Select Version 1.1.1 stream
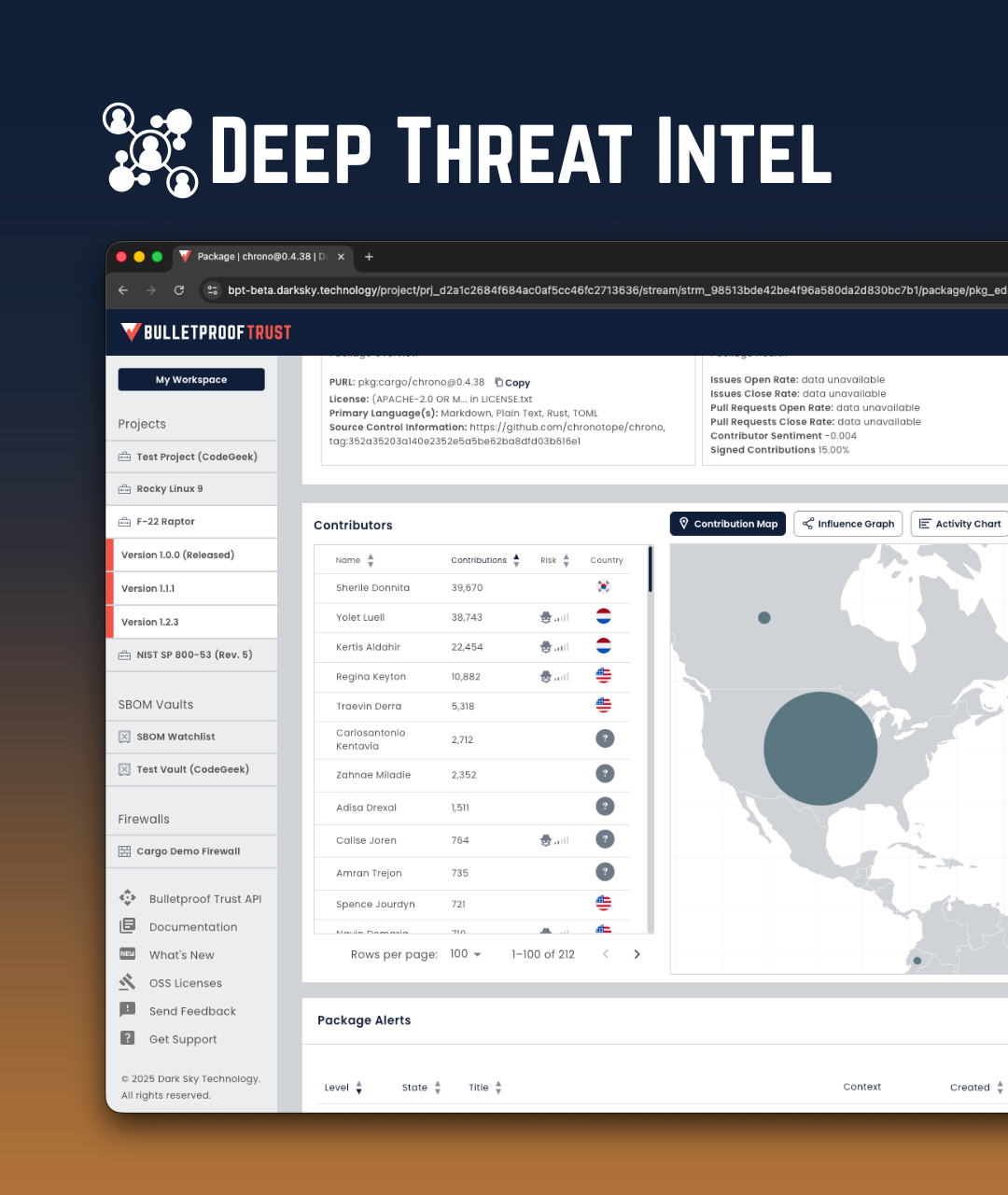This screenshot has height=1195, width=1008. (192, 588)
